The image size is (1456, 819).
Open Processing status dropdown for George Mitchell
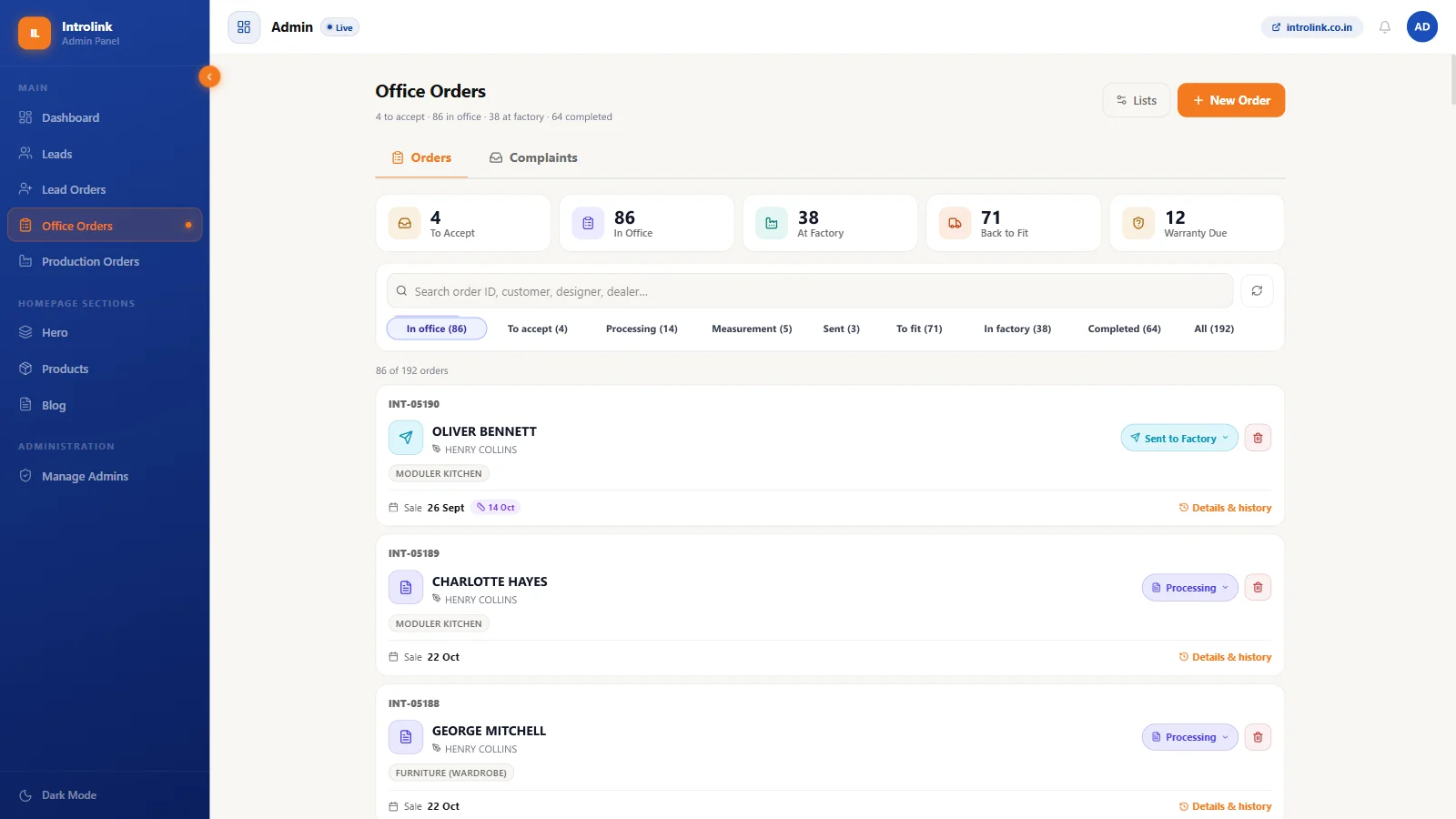[1190, 737]
